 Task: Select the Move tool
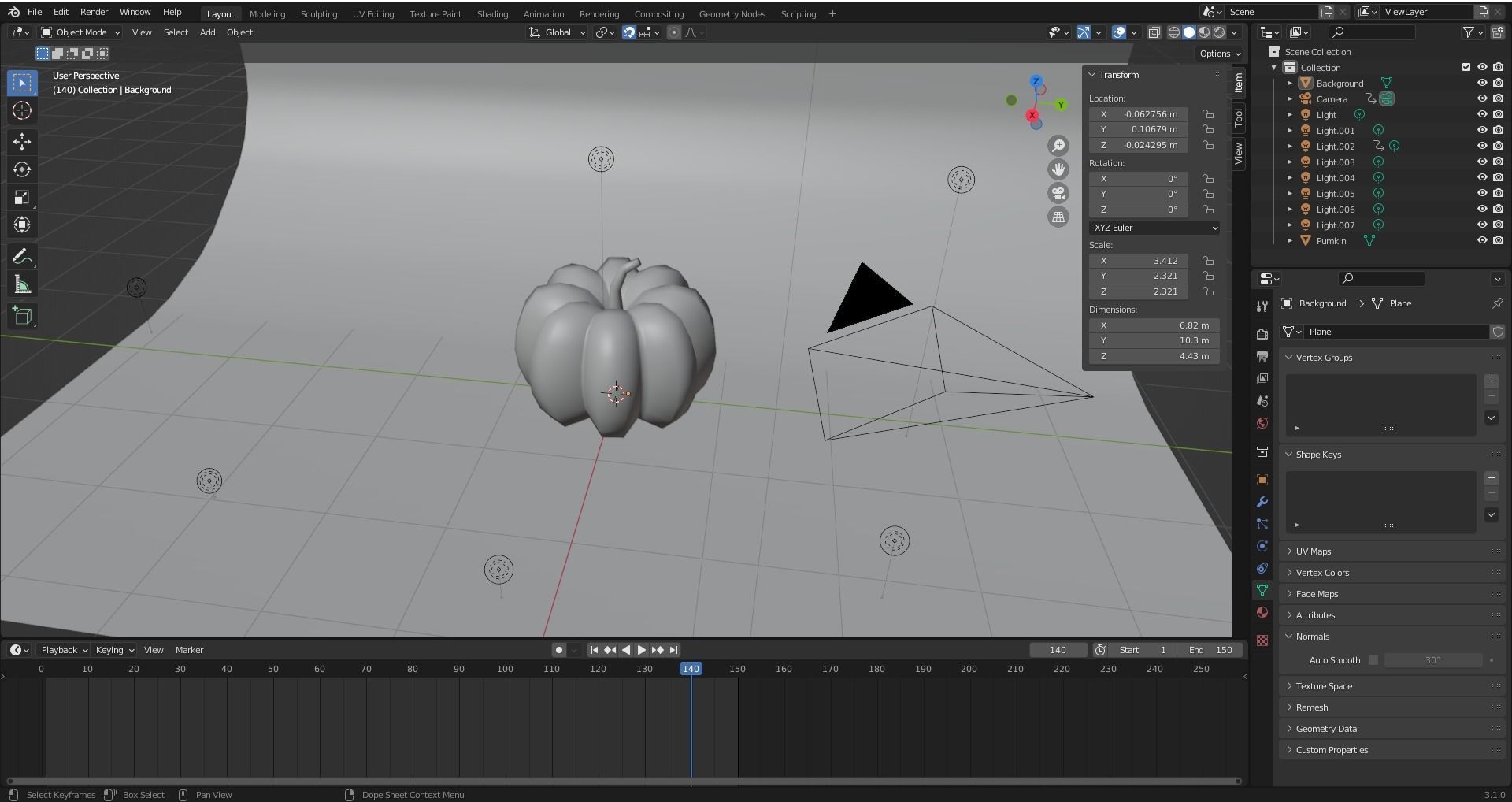(22, 142)
